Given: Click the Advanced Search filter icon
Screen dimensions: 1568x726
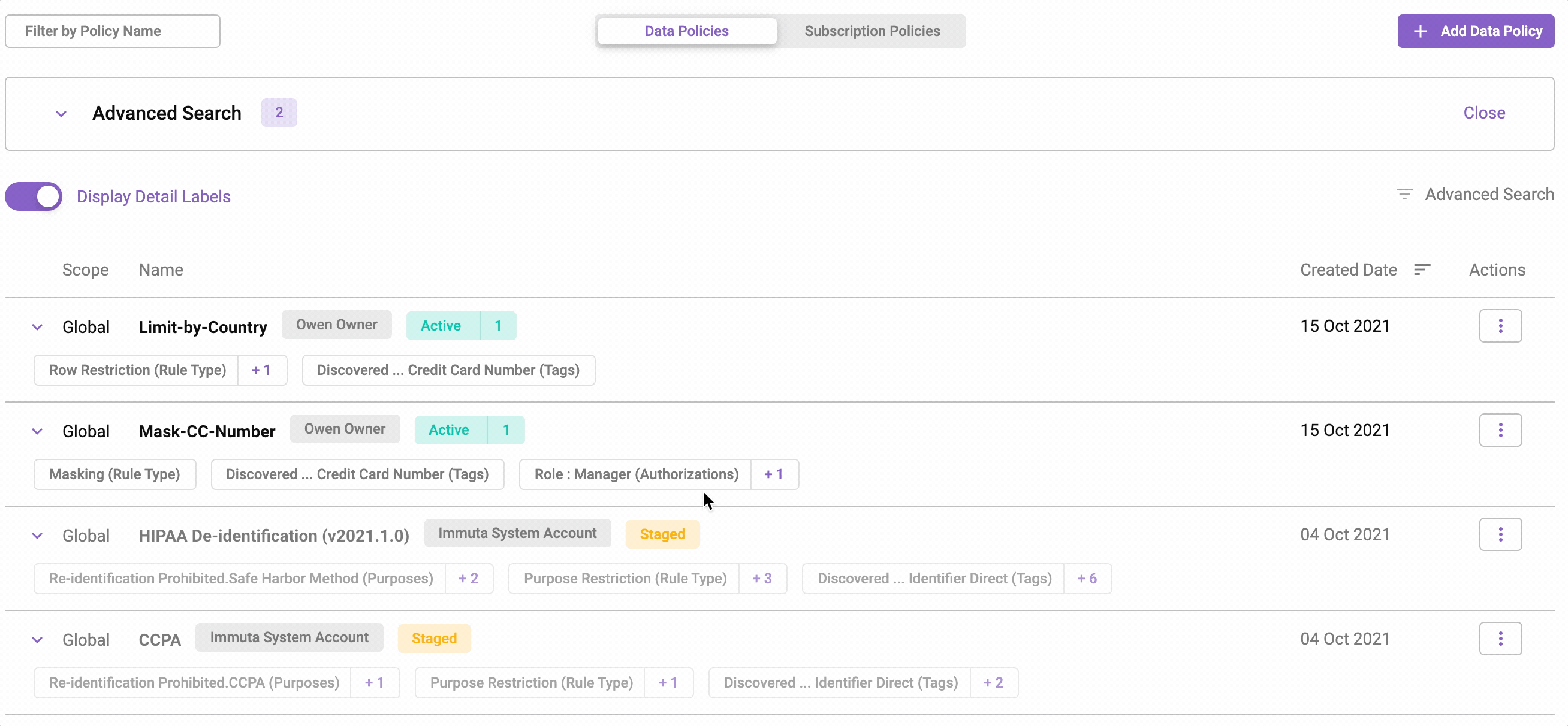Looking at the screenshot, I should [x=1404, y=194].
